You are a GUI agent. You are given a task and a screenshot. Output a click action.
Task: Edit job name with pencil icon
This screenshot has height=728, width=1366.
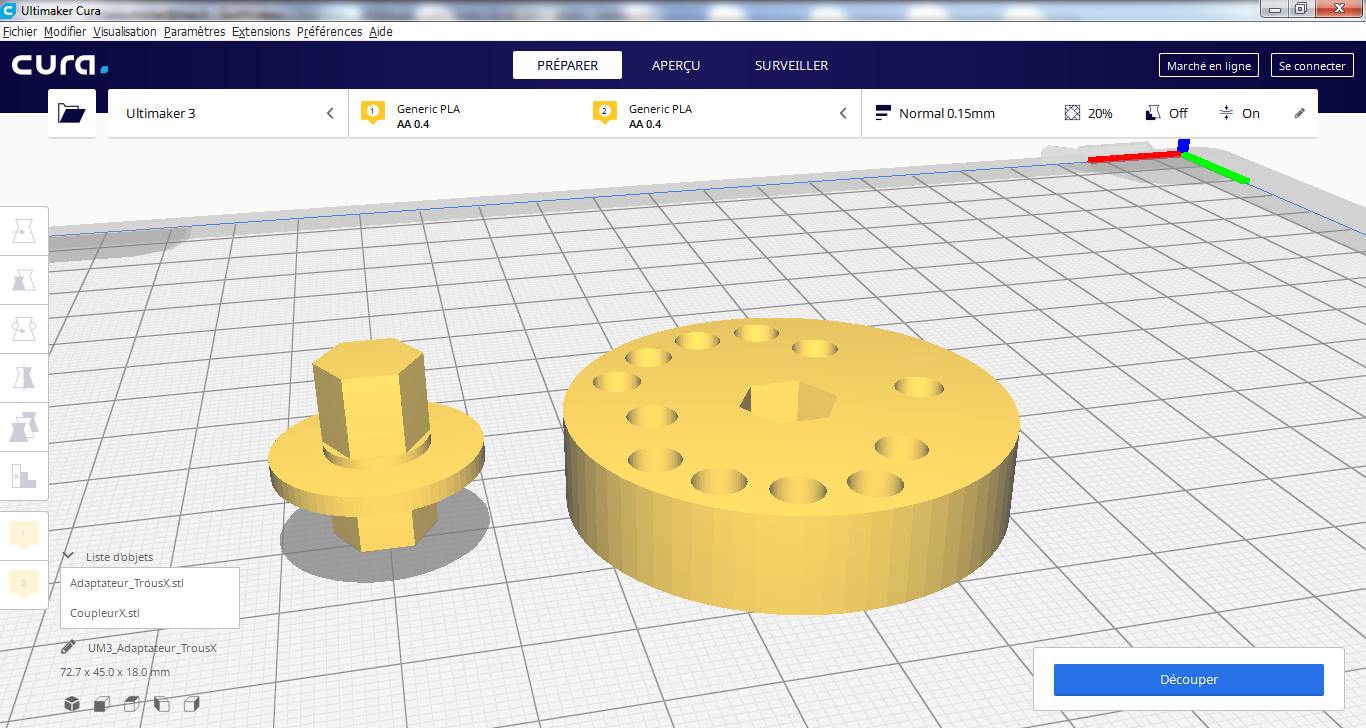coord(69,647)
